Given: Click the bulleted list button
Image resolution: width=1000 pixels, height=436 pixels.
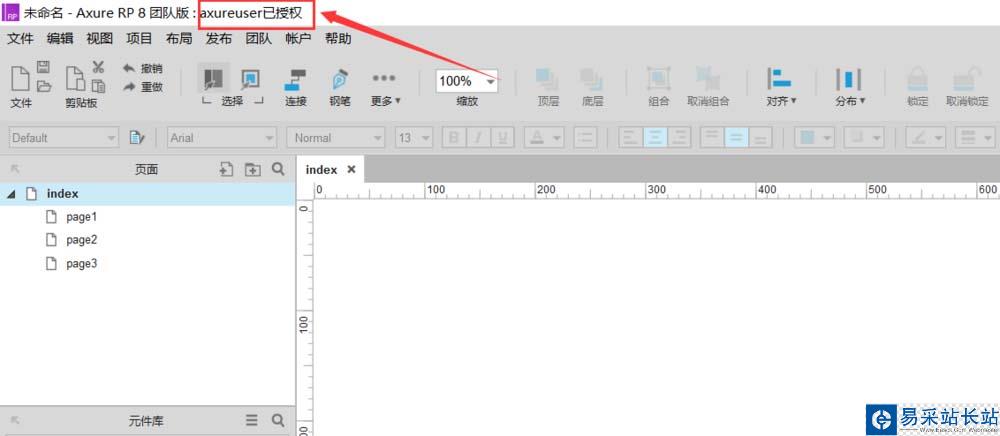Looking at the screenshot, I should [585, 138].
